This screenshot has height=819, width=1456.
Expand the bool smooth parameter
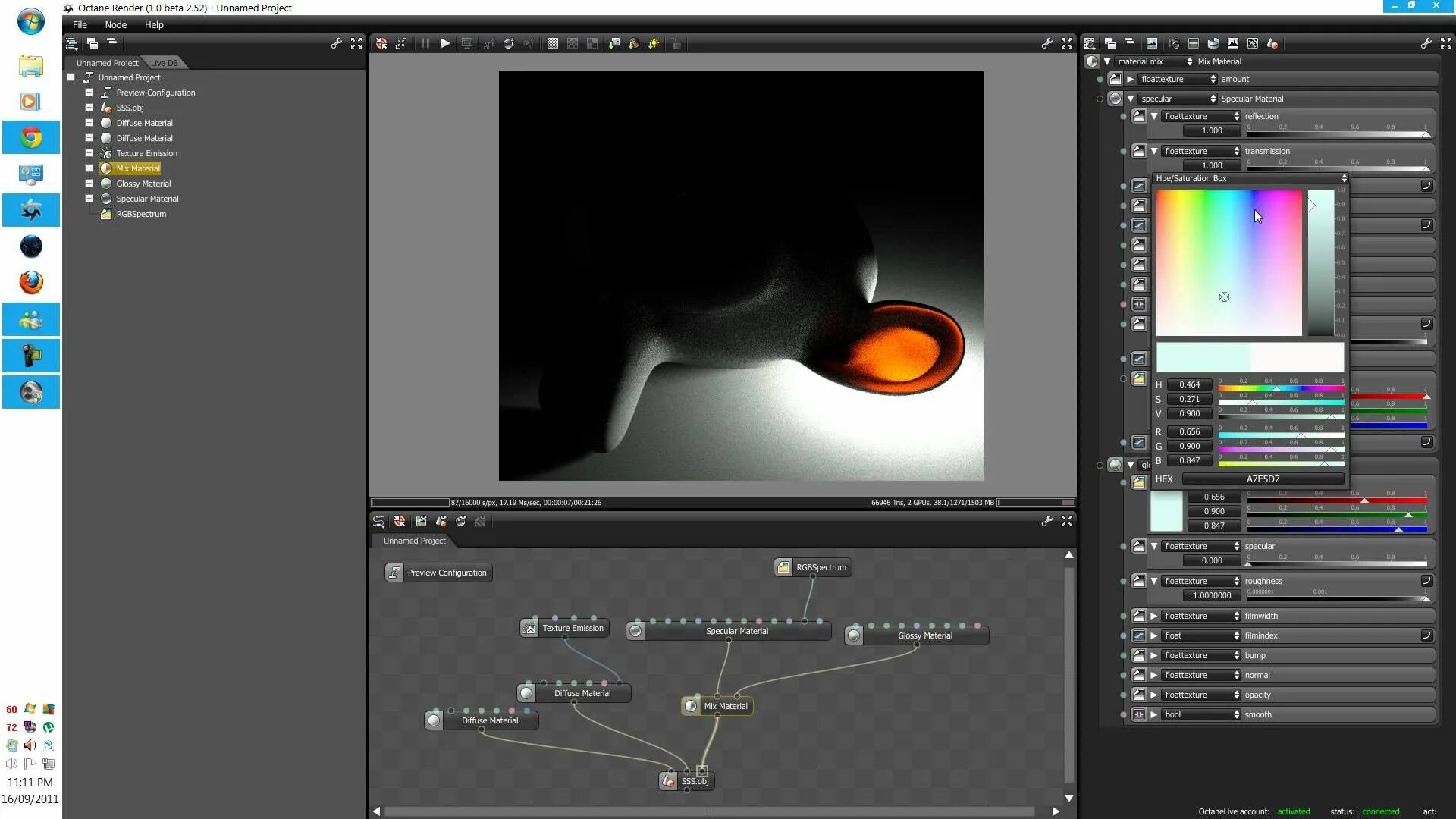(1153, 714)
